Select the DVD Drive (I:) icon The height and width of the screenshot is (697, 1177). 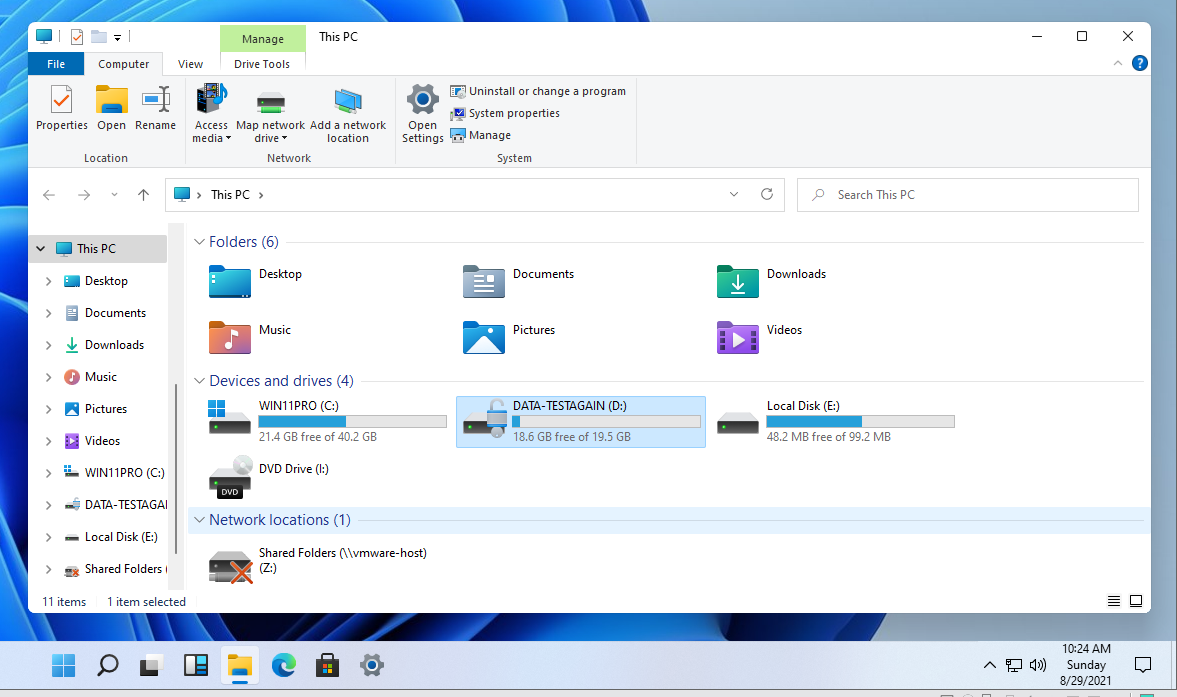tap(230, 477)
